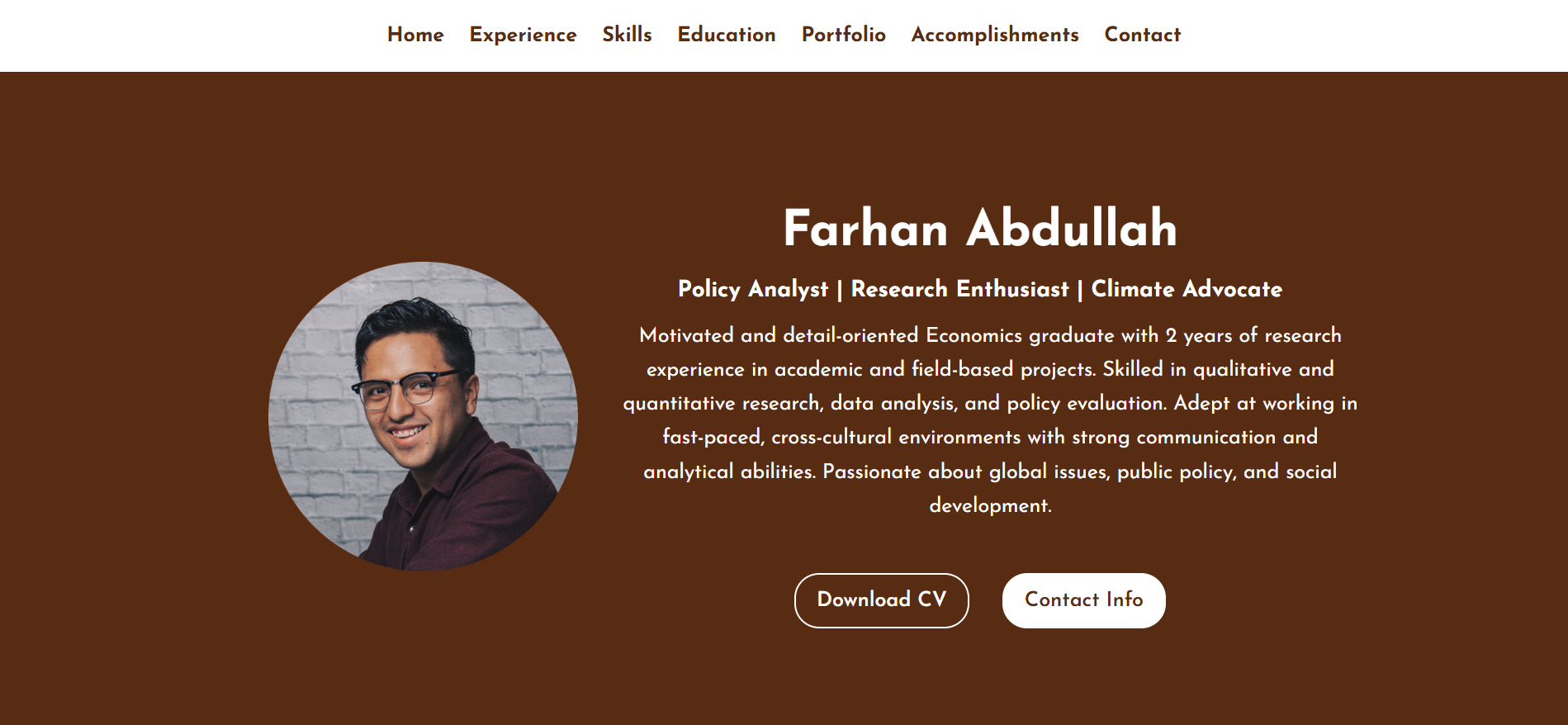
Task: Click the Contact Info button
Action: pyautogui.click(x=1083, y=600)
